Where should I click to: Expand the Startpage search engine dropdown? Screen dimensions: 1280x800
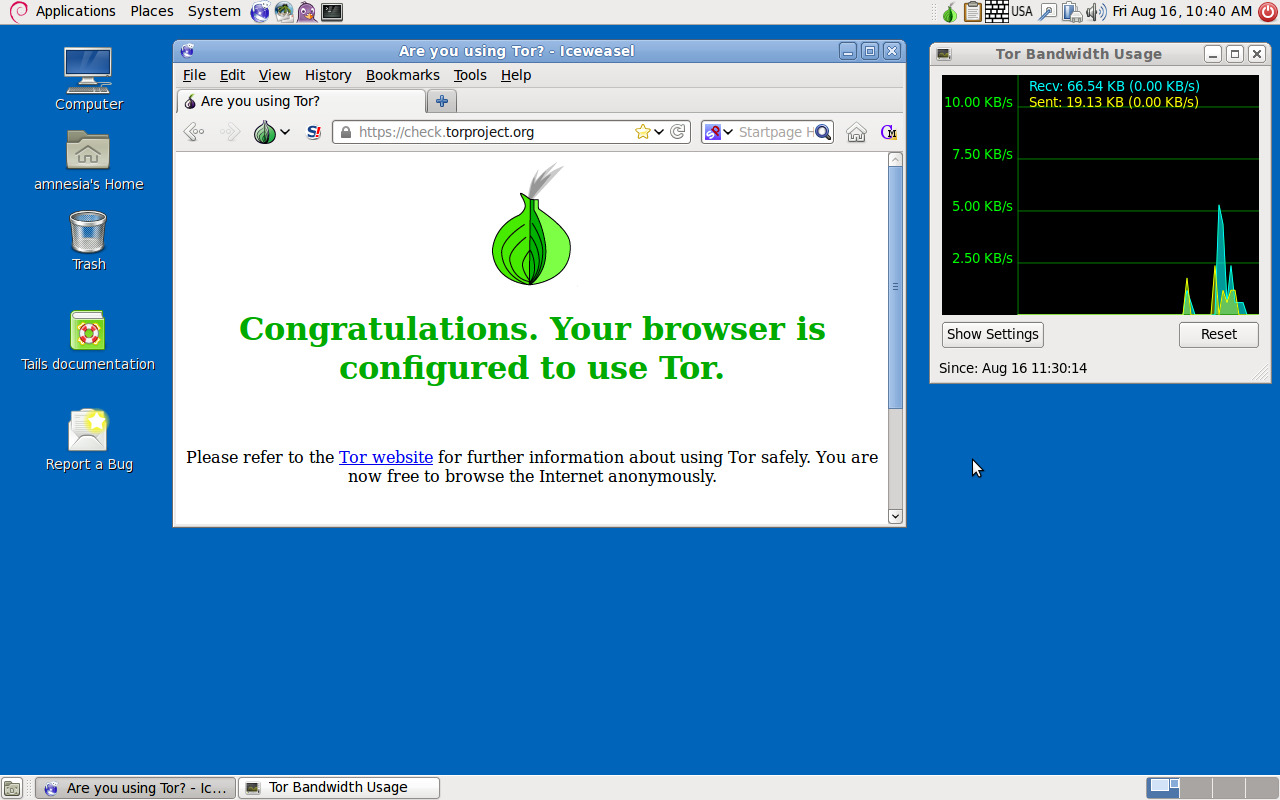click(730, 131)
